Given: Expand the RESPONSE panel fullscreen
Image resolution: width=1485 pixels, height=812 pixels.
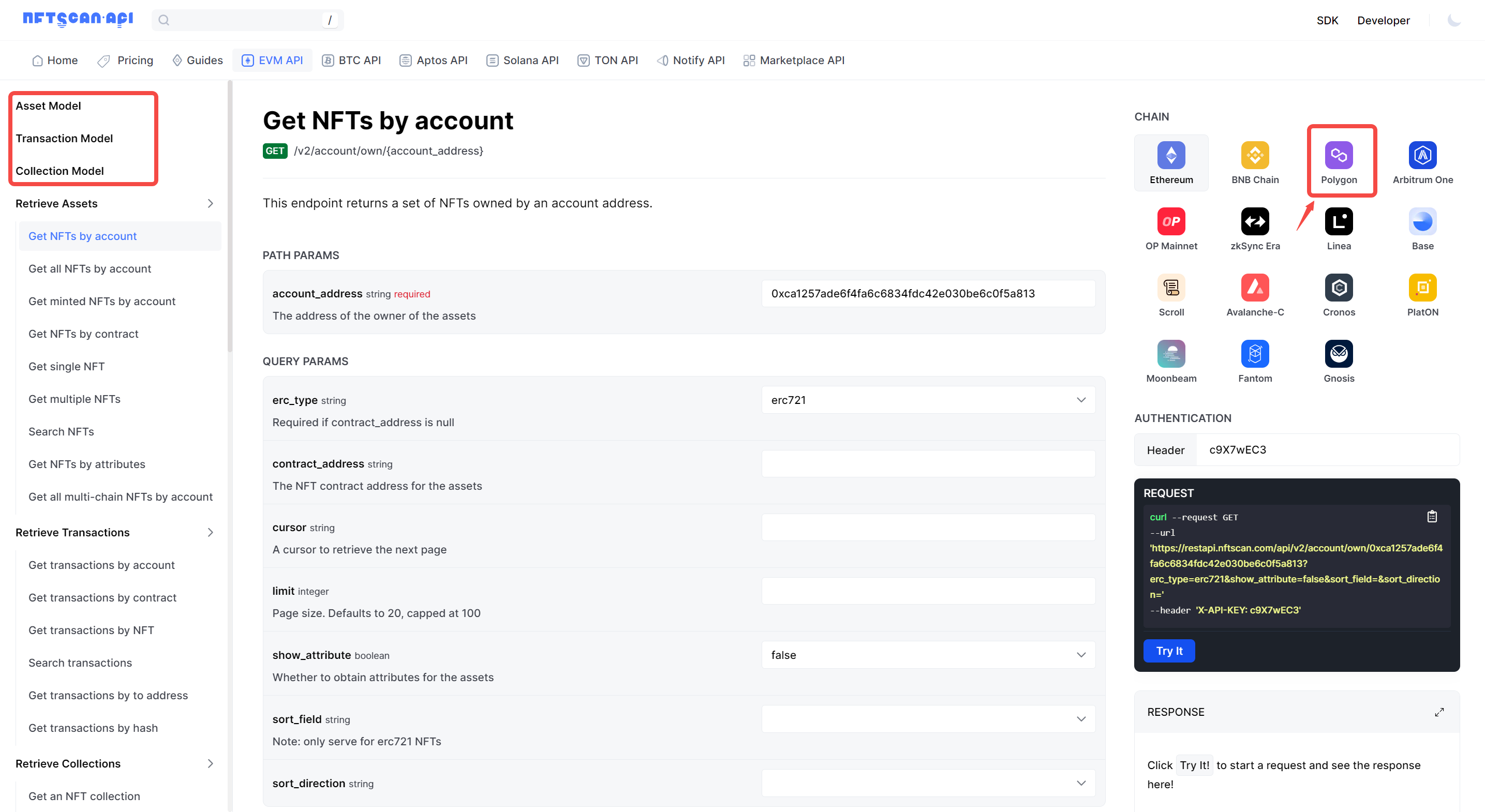Looking at the screenshot, I should pyautogui.click(x=1439, y=712).
